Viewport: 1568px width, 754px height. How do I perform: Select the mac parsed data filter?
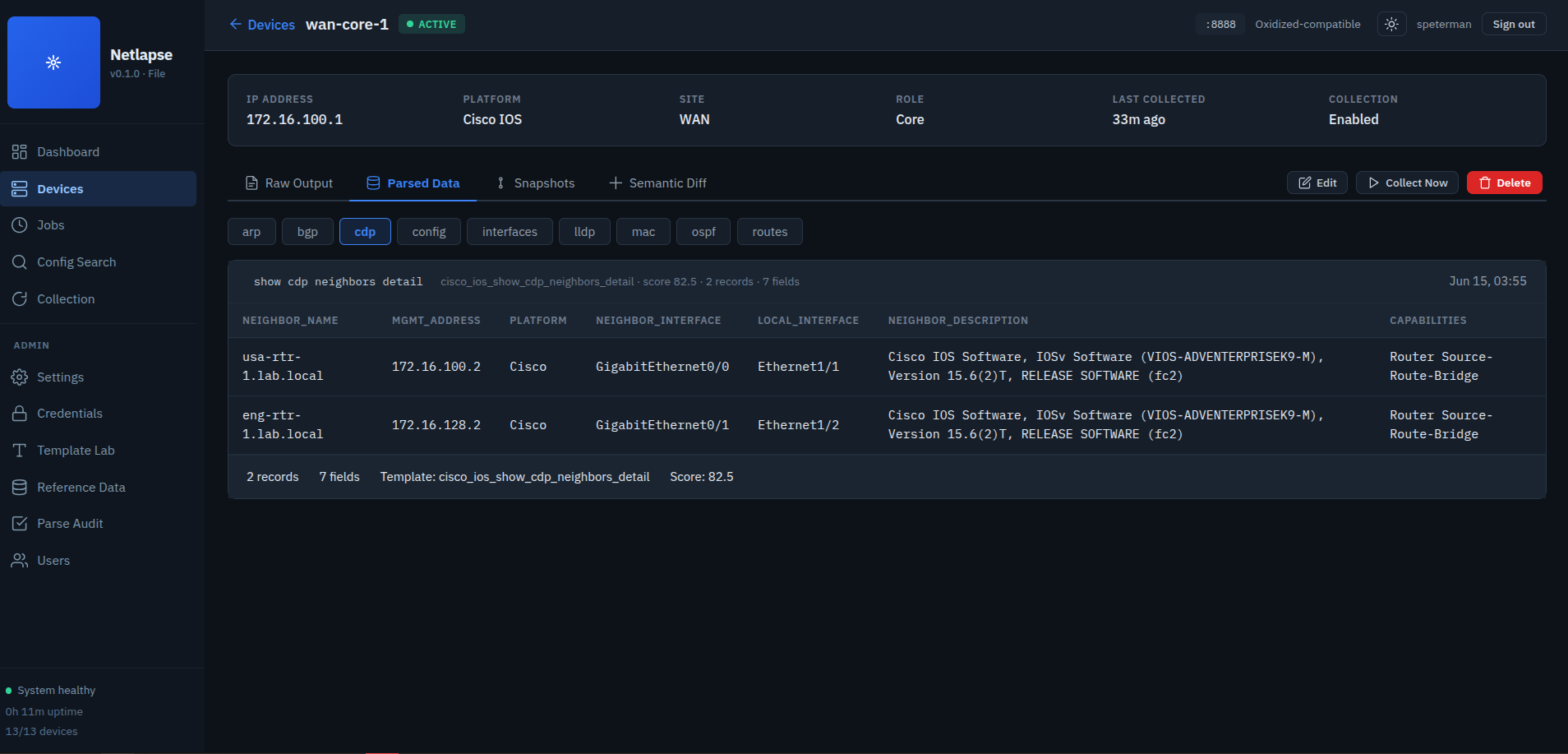[643, 232]
